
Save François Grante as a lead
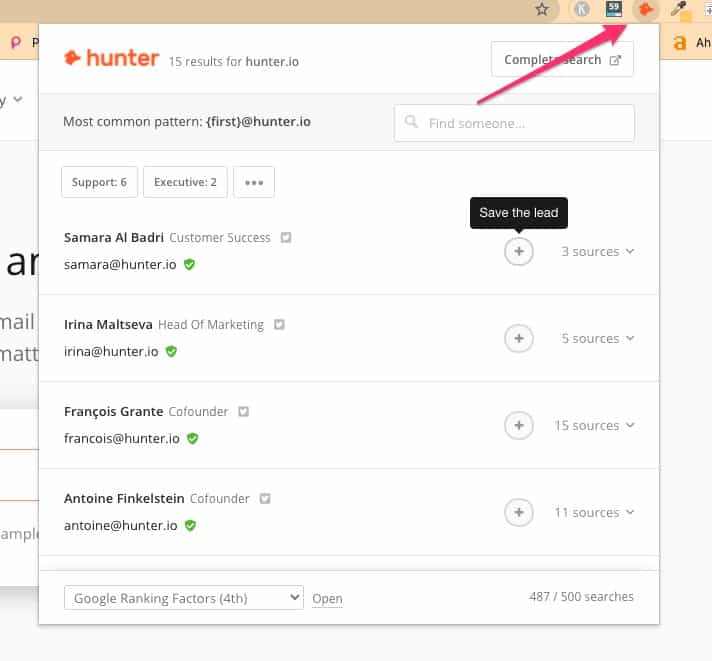click(519, 425)
